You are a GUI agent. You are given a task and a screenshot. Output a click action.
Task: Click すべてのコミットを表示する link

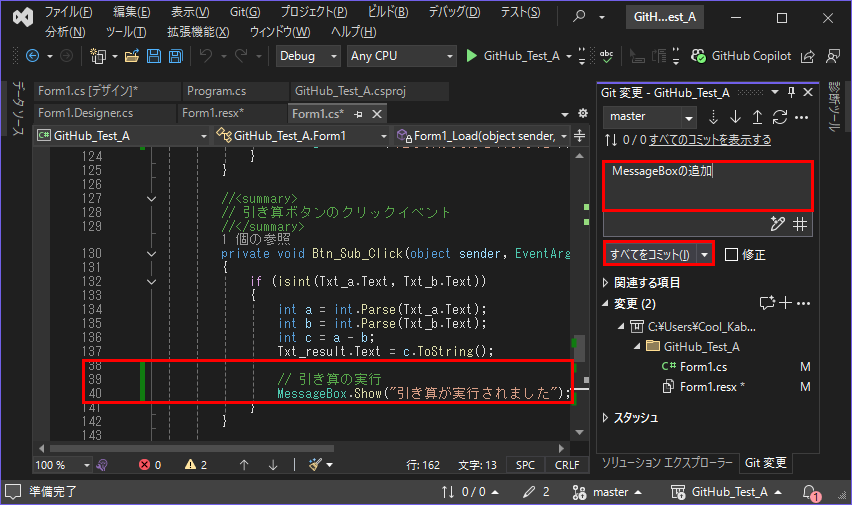[x=710, y=140]
